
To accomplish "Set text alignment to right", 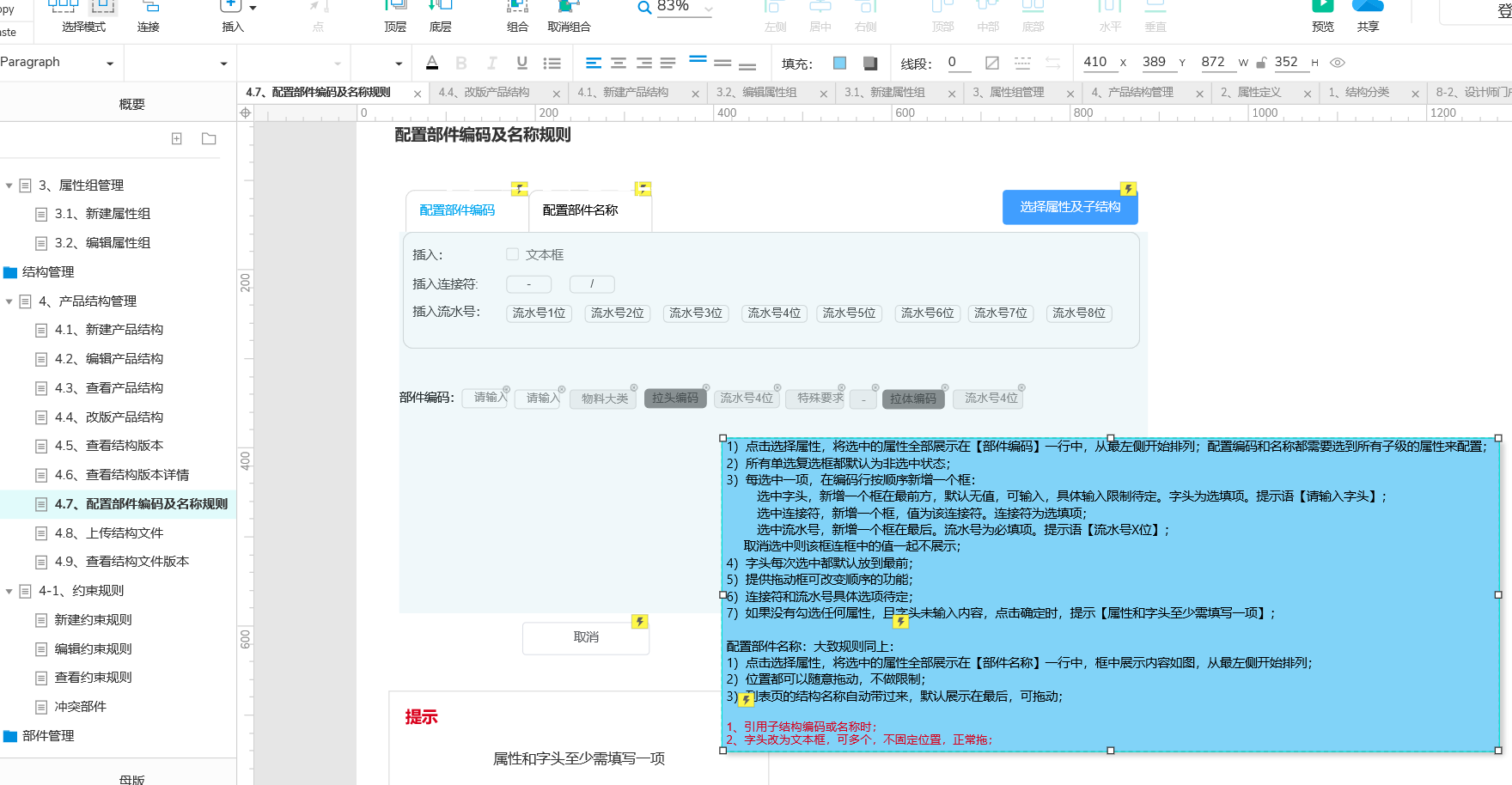I will click(x=643, y=63).
